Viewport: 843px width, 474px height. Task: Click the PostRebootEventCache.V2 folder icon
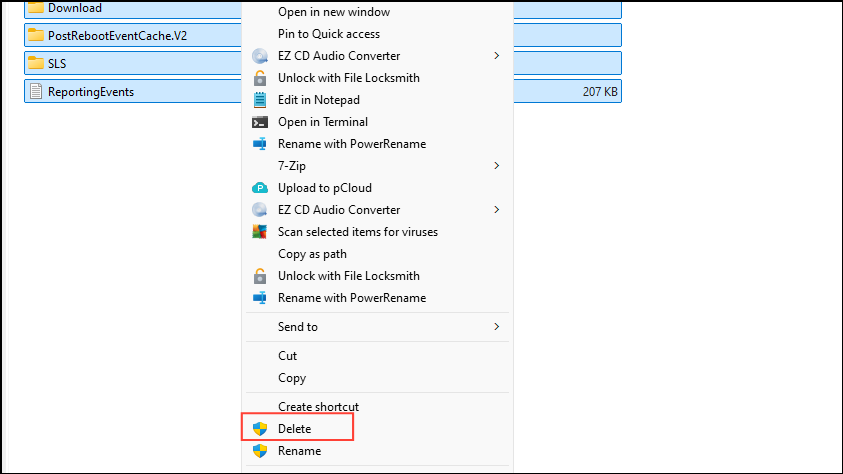coord(35,35)
